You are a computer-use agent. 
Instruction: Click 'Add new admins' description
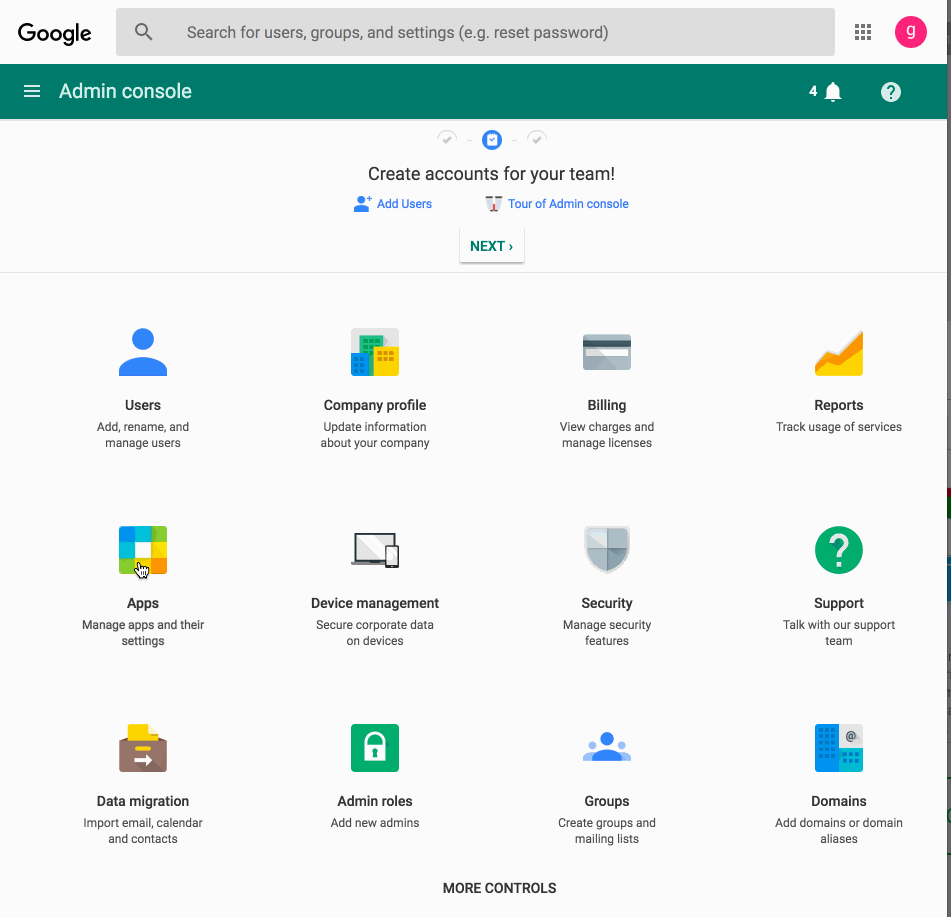coord(375,823)
